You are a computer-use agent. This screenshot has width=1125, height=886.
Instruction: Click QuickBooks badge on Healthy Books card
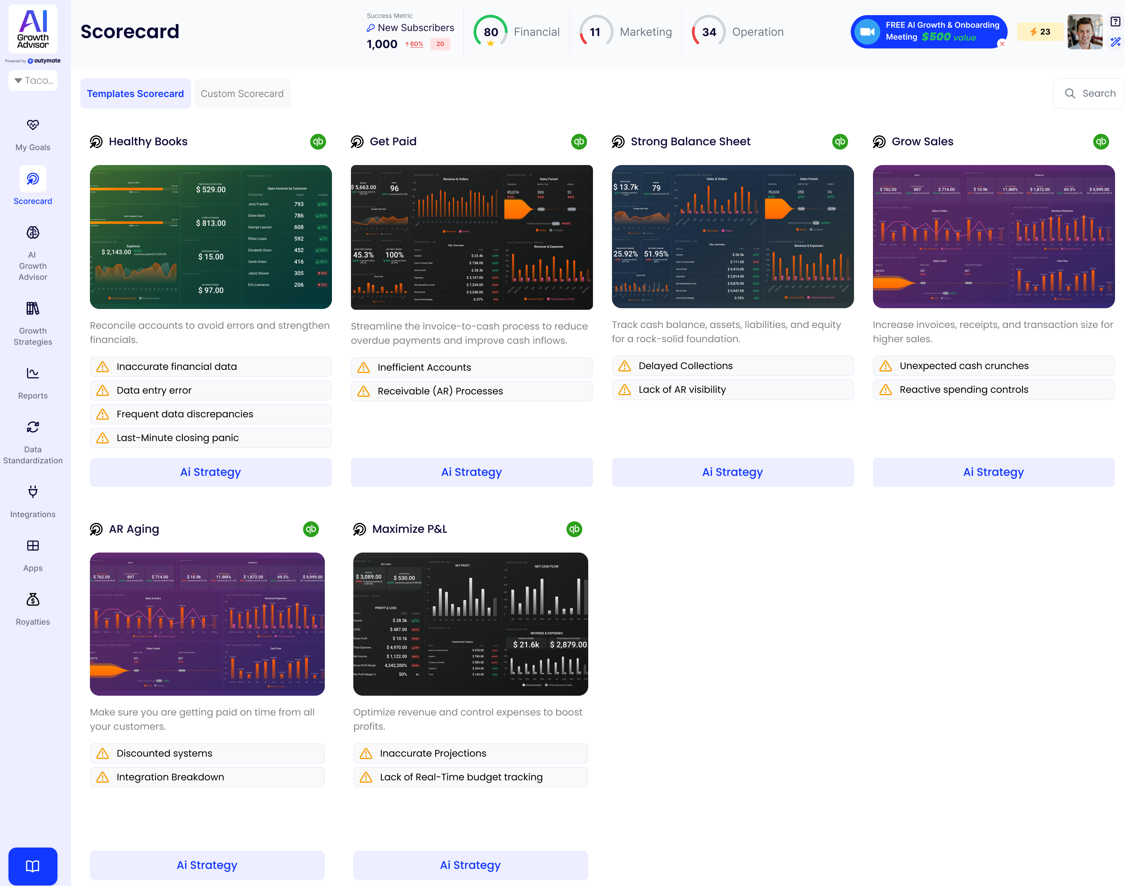point(318,142)
